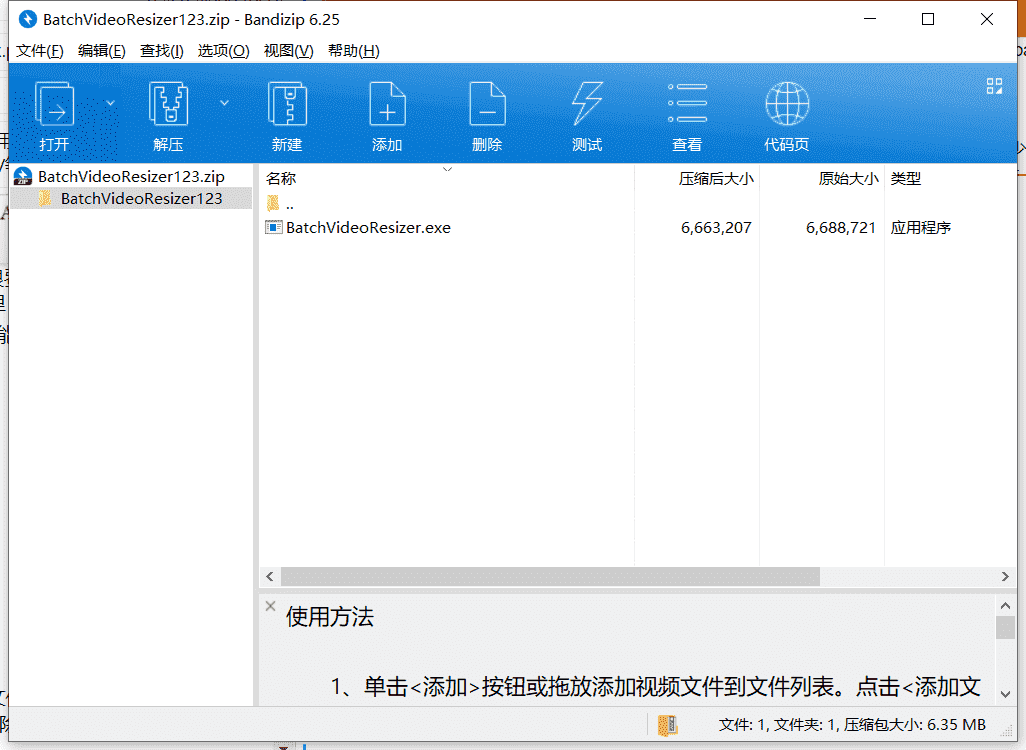Open the 选项(O) menu
Image resolution: width=1026 pixels, height=750 pixels.
point(223,51)
